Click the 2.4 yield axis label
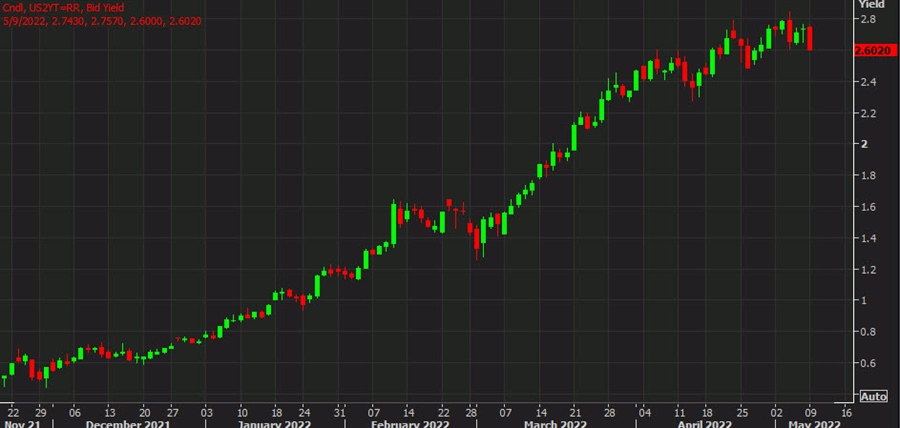The image size is (900, 428). [867, 82]
